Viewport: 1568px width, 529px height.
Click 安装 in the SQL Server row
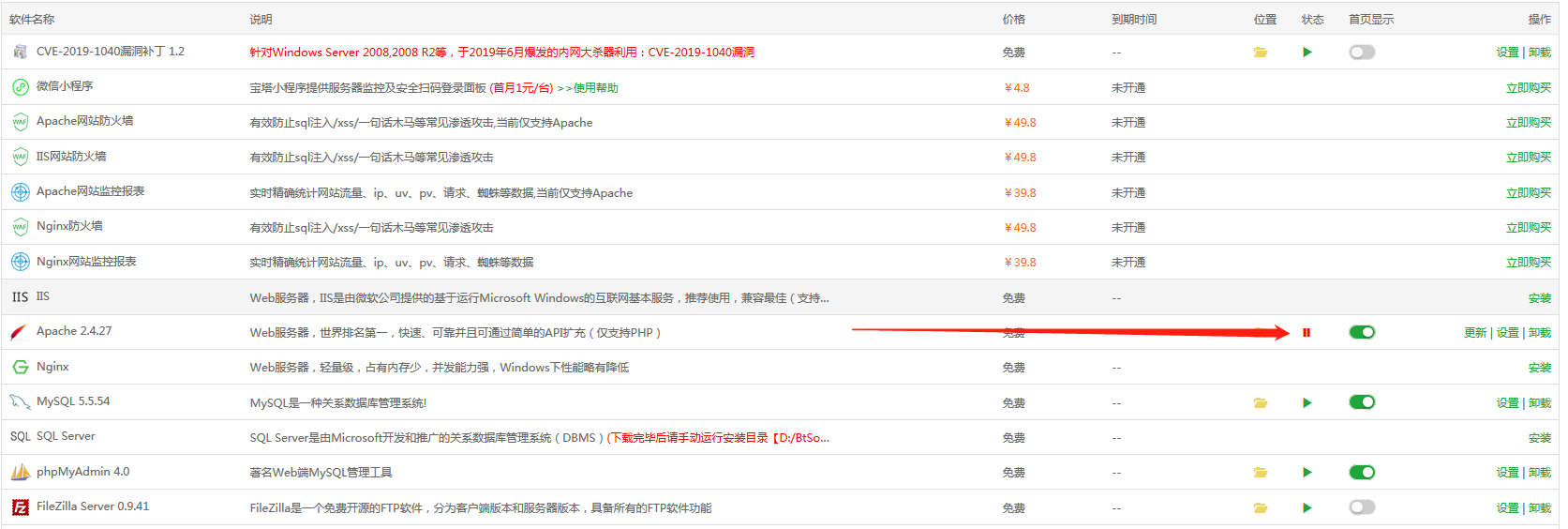pyautogui.click(x=1540, y=438)
